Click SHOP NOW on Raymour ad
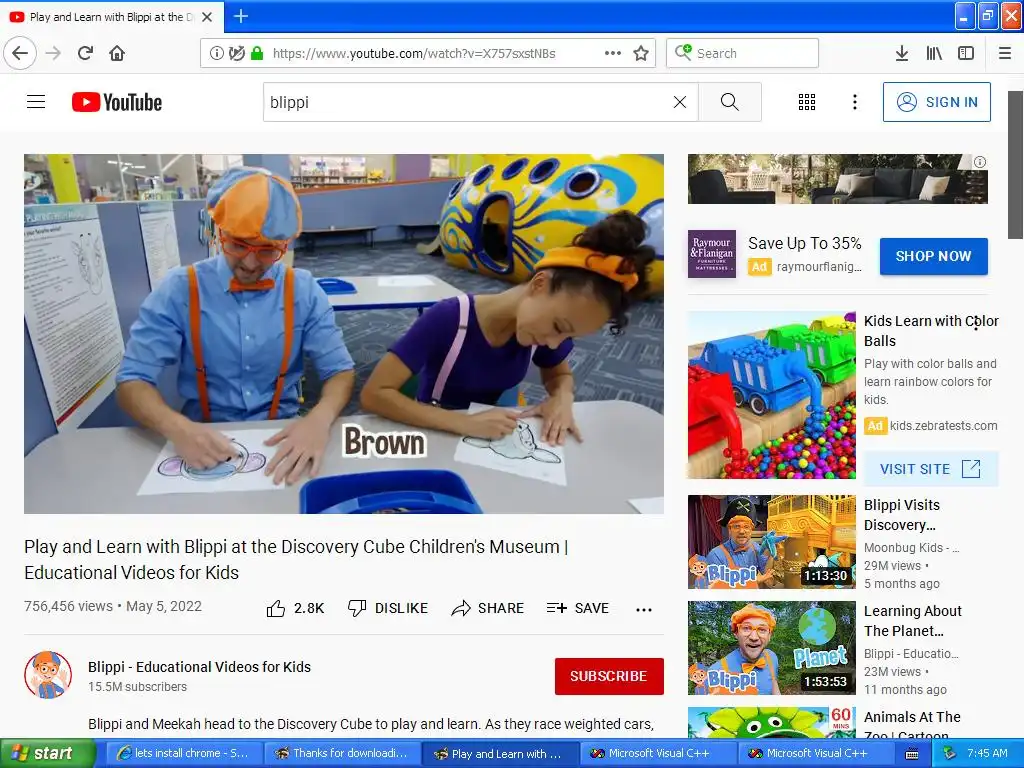This screenshot has height=768, width=1024. click(933, 256)
